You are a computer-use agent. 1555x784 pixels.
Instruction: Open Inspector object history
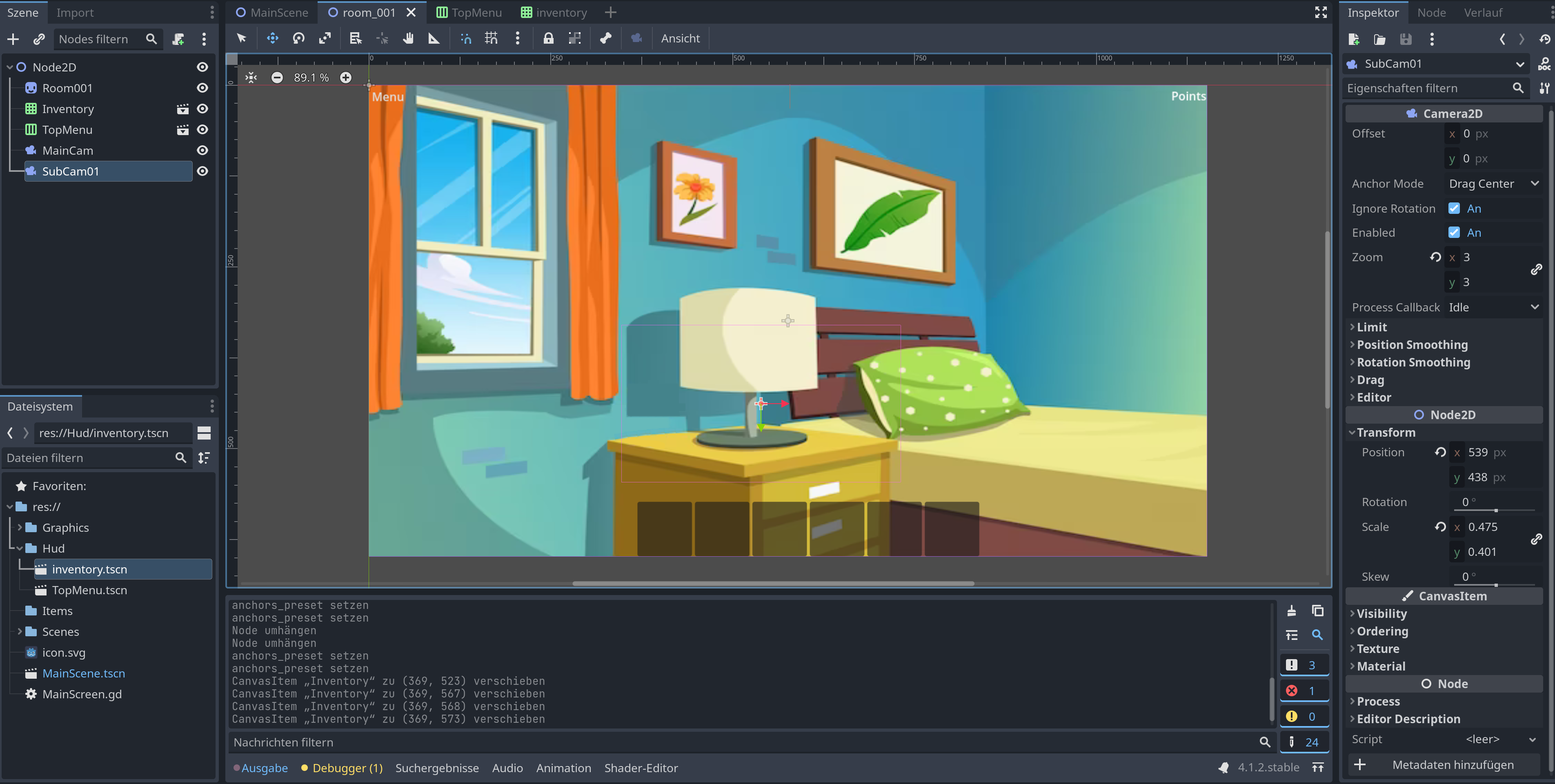[1545, 39]
